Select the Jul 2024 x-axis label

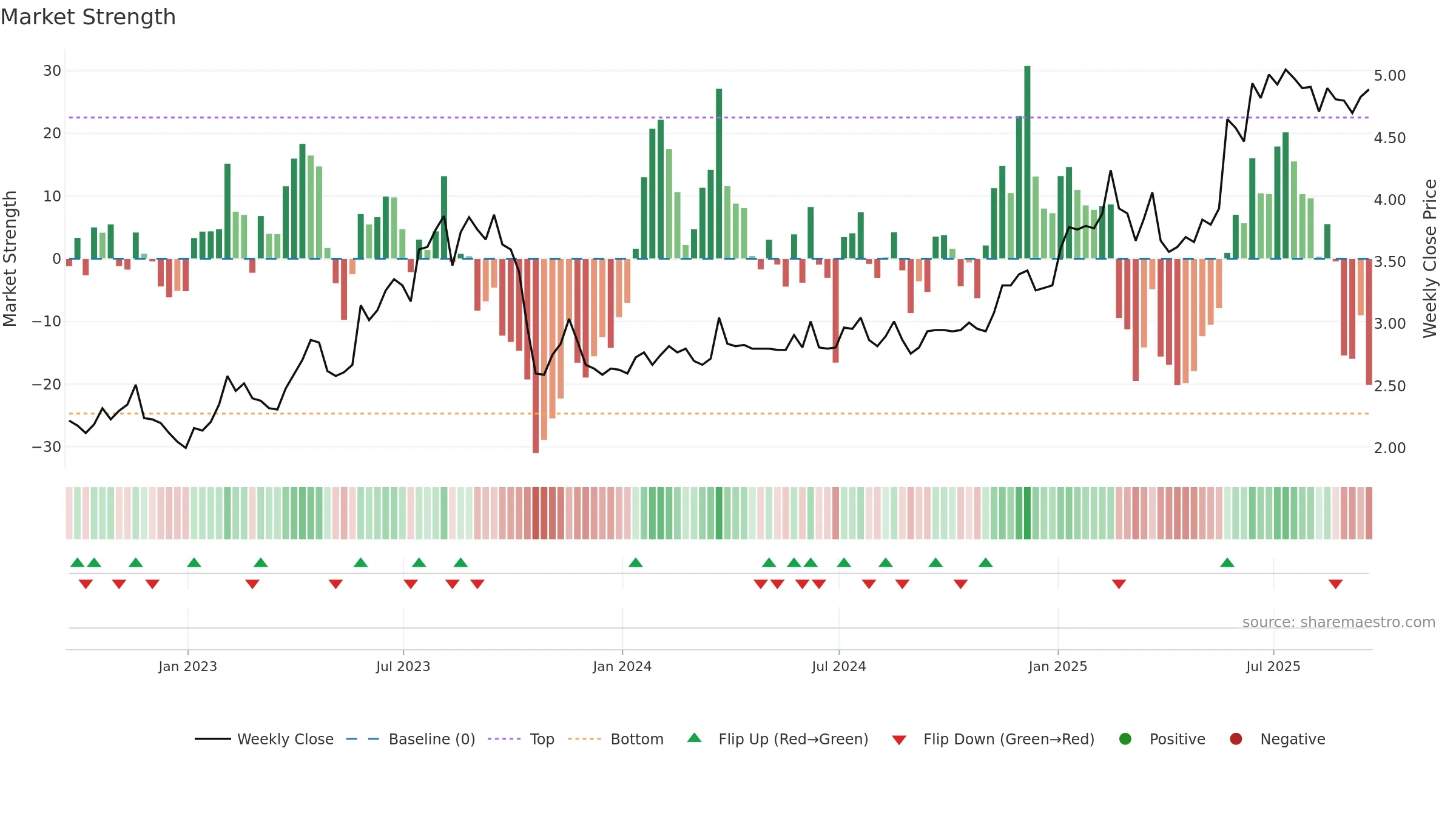click(x=838, y=666)
